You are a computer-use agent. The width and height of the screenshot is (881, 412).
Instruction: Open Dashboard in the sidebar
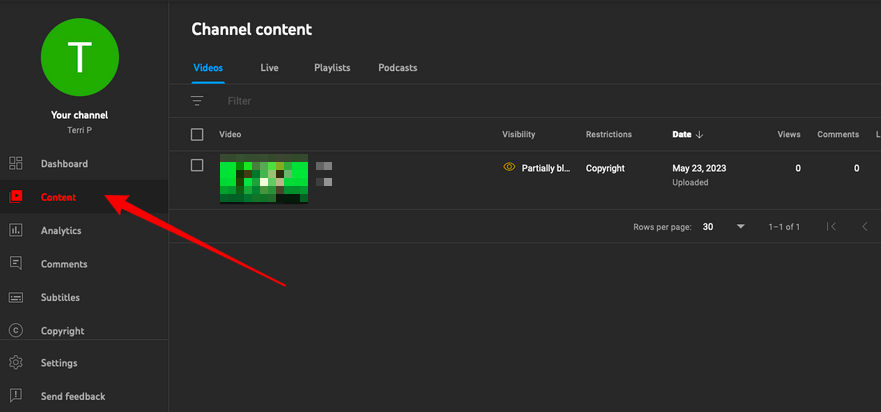pyautogui.click(x=84, y=164)
